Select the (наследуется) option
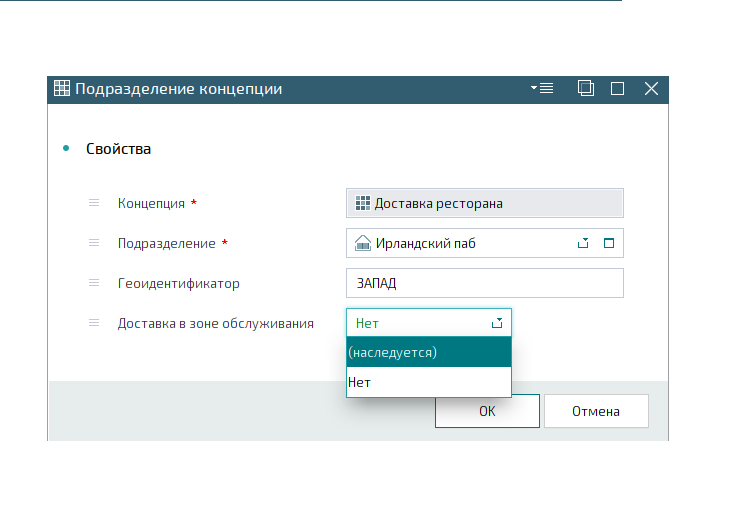 (429, 352)
